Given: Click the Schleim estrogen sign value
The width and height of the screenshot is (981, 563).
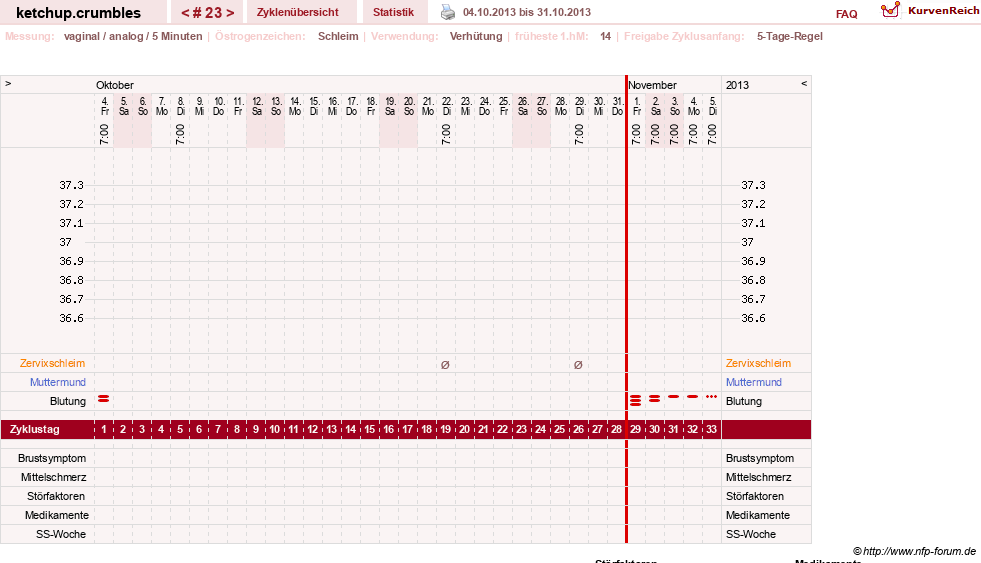Looking at the screenshot, I should point(338,36).
